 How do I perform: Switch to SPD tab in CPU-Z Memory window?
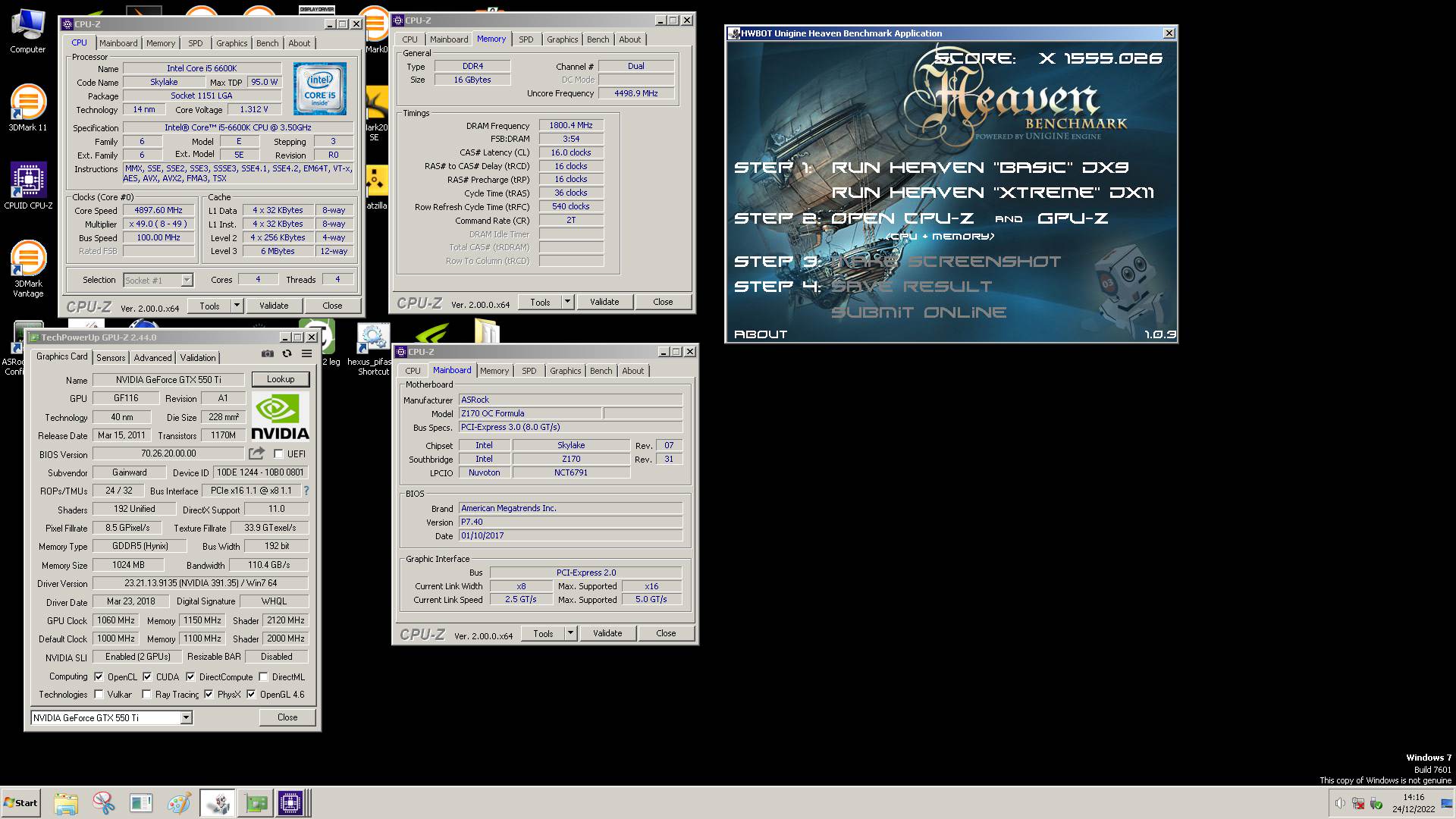[x=526, y=39]
